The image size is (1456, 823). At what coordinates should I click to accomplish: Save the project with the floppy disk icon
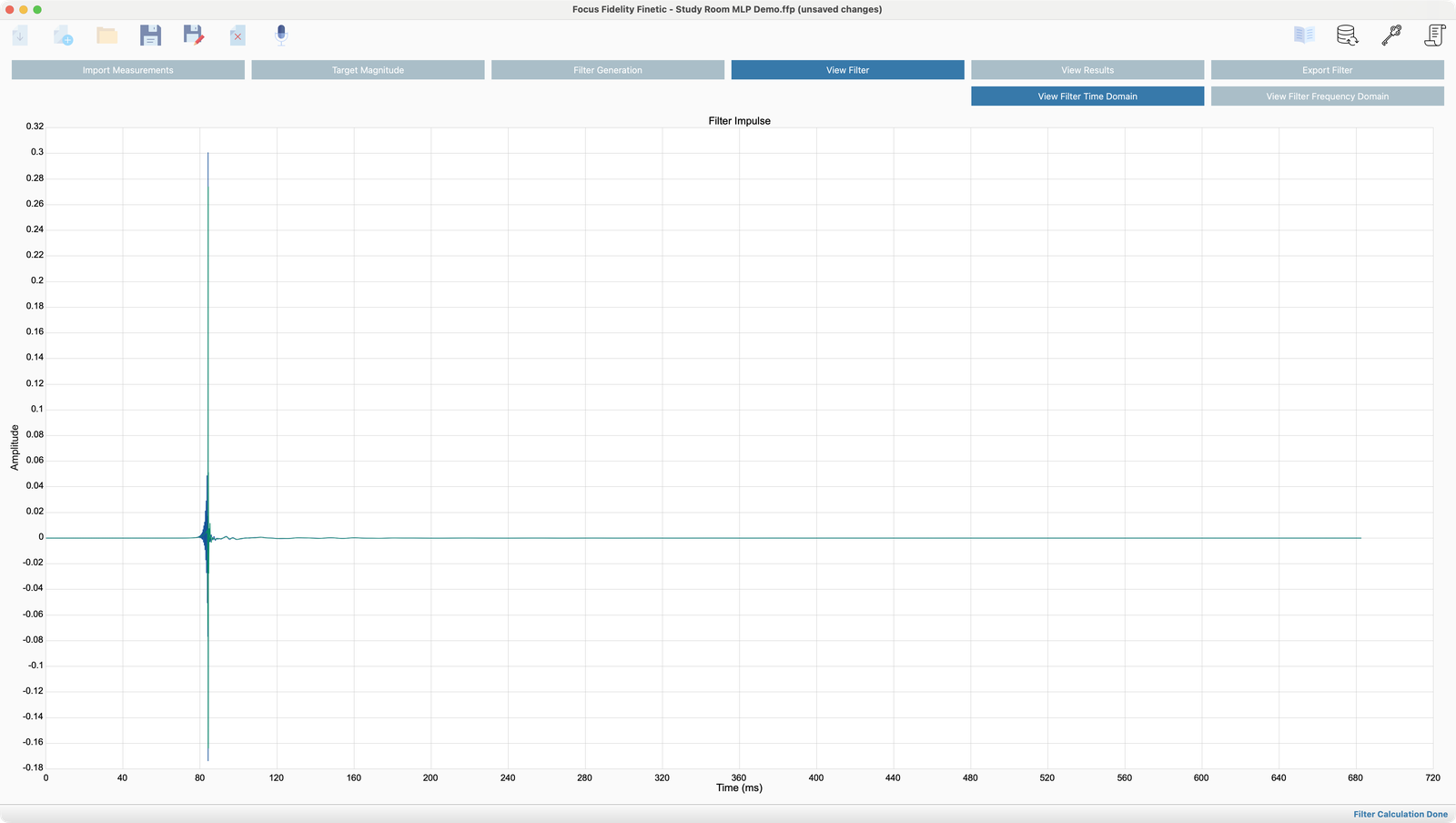[x=150, y=36]
